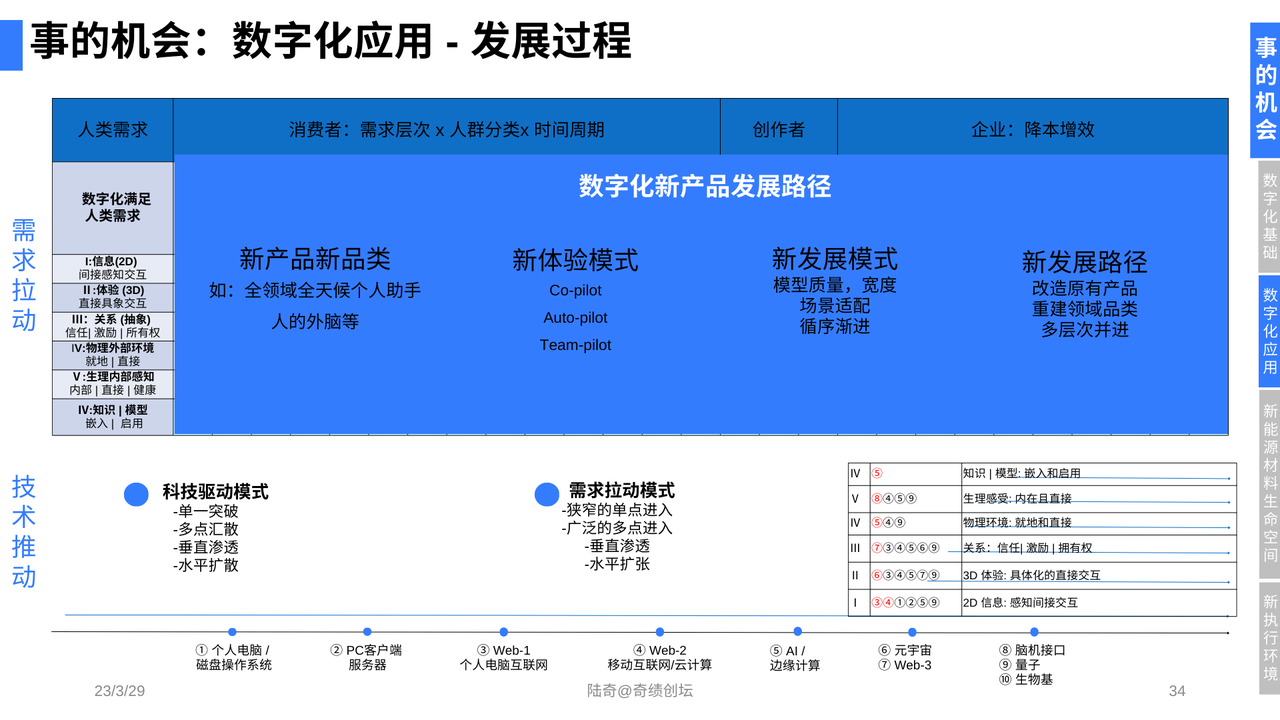Image resolution: width=1280 pixels, height=720 pixels.
Task: Switch to the 数字化基础 side tab
Action: (1269, 215)
